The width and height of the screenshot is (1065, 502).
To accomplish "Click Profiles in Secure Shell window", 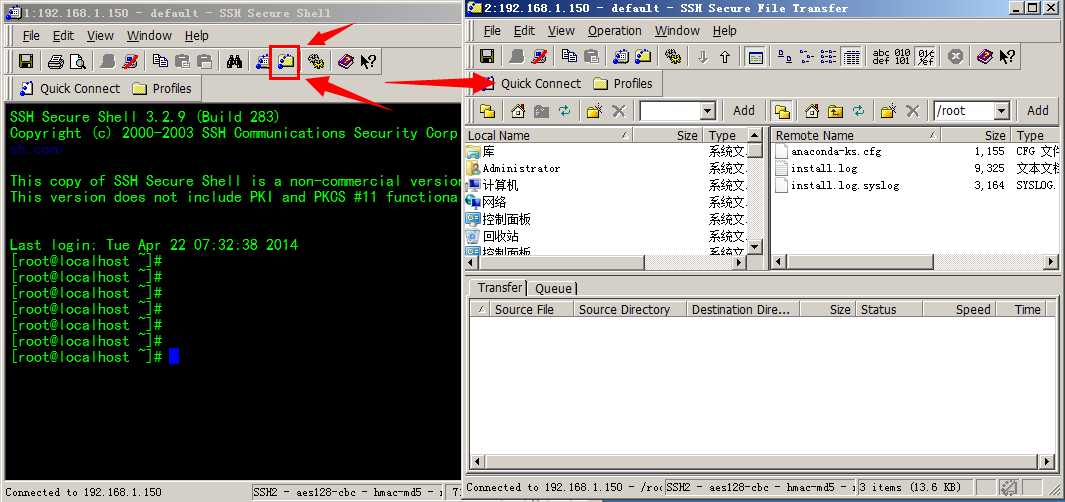I will 162,88.
